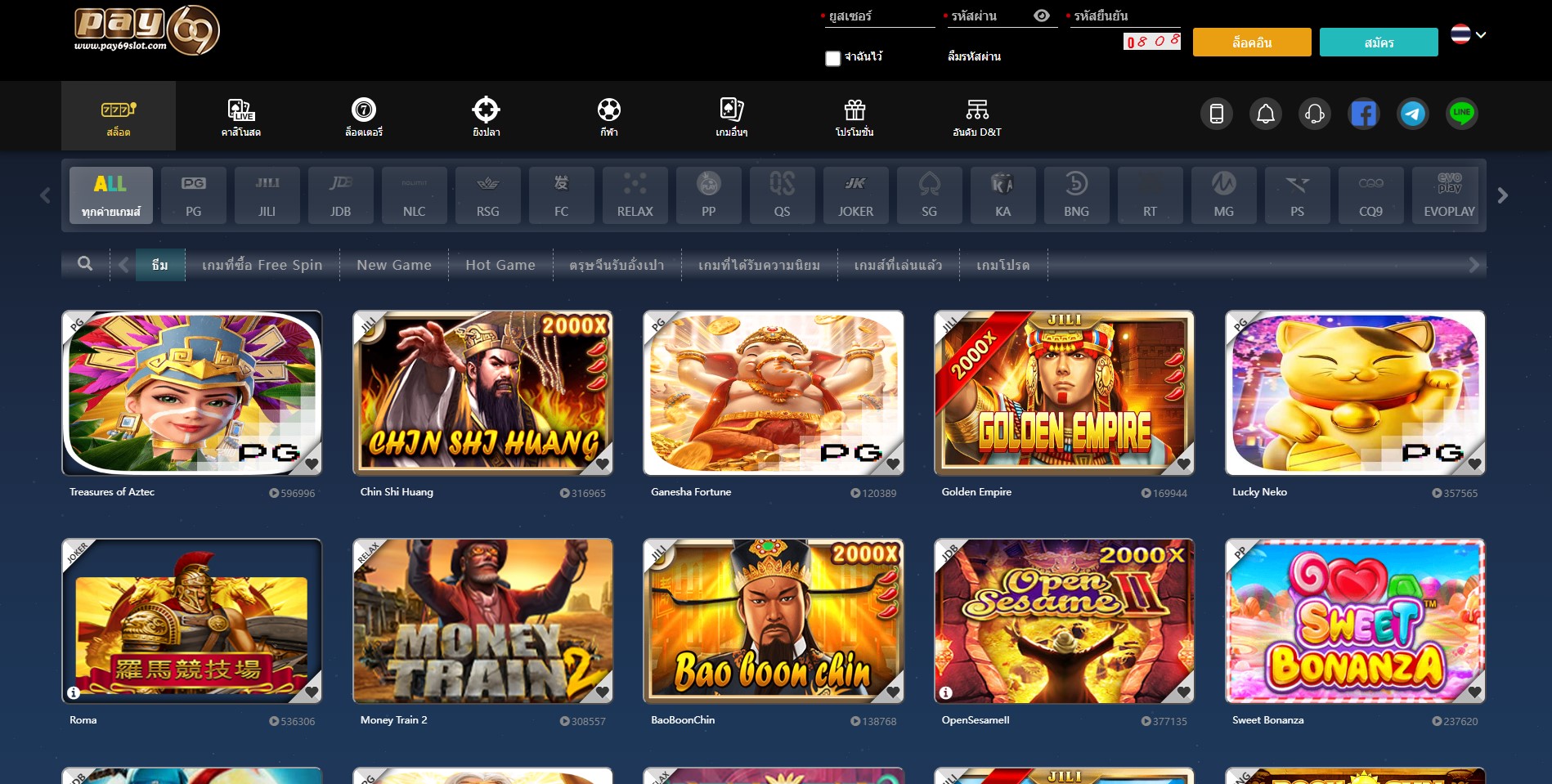Image resolution: width=1552 pixels, height=784 pixels.
Task: Tick the remember me checkbox
Action: tap(832, 58)
